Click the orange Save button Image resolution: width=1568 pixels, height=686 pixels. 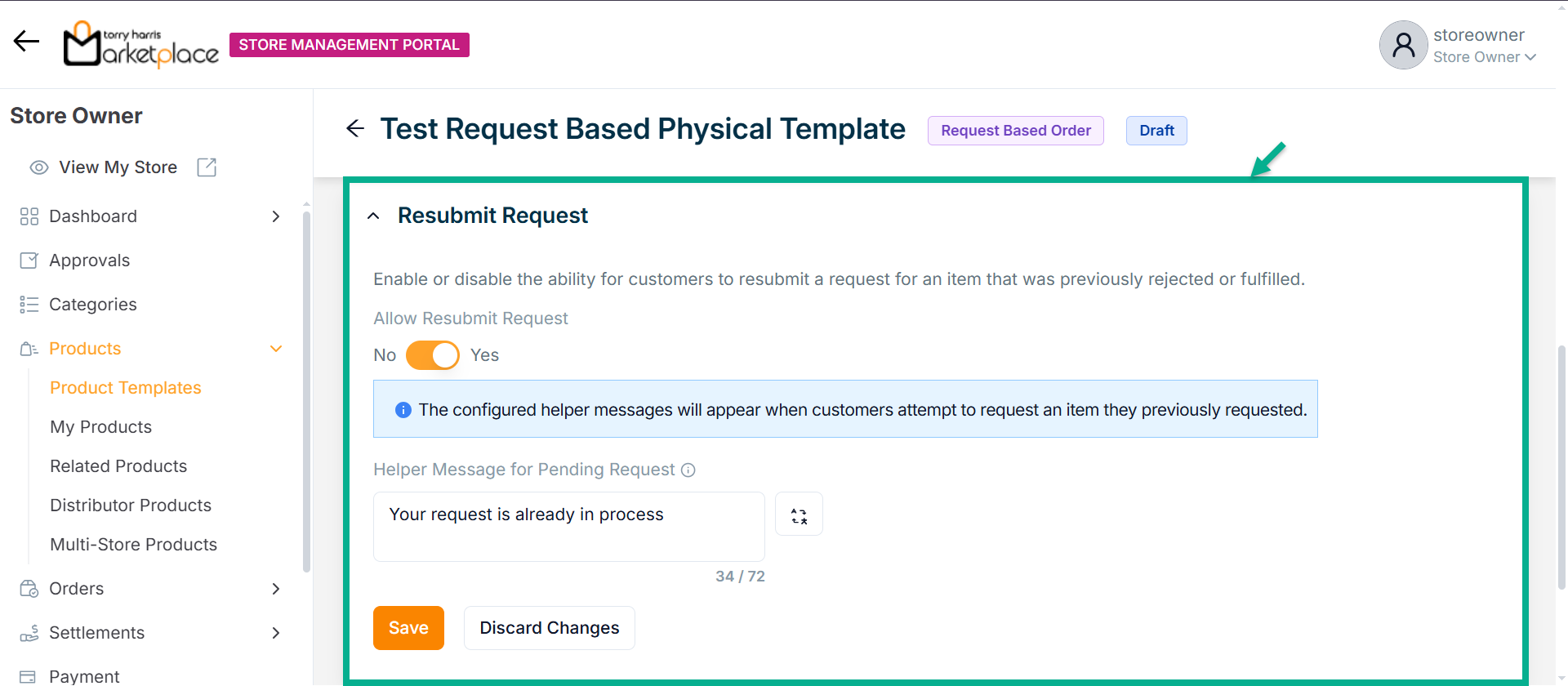click(408, 628)
